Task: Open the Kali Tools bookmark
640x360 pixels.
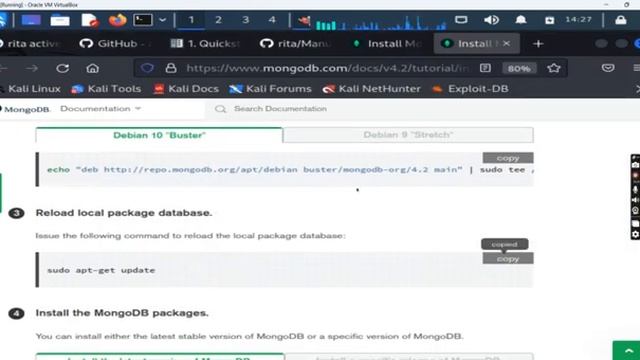Action: coord(106,89)
